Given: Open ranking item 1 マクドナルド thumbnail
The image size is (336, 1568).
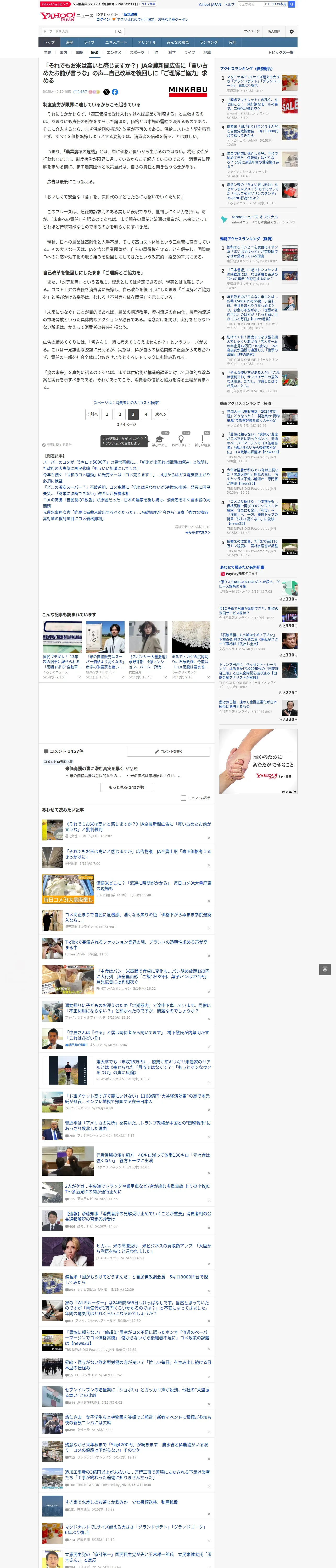Looking at the screenshot, I should pyautogui.click(x=290, y=83).
